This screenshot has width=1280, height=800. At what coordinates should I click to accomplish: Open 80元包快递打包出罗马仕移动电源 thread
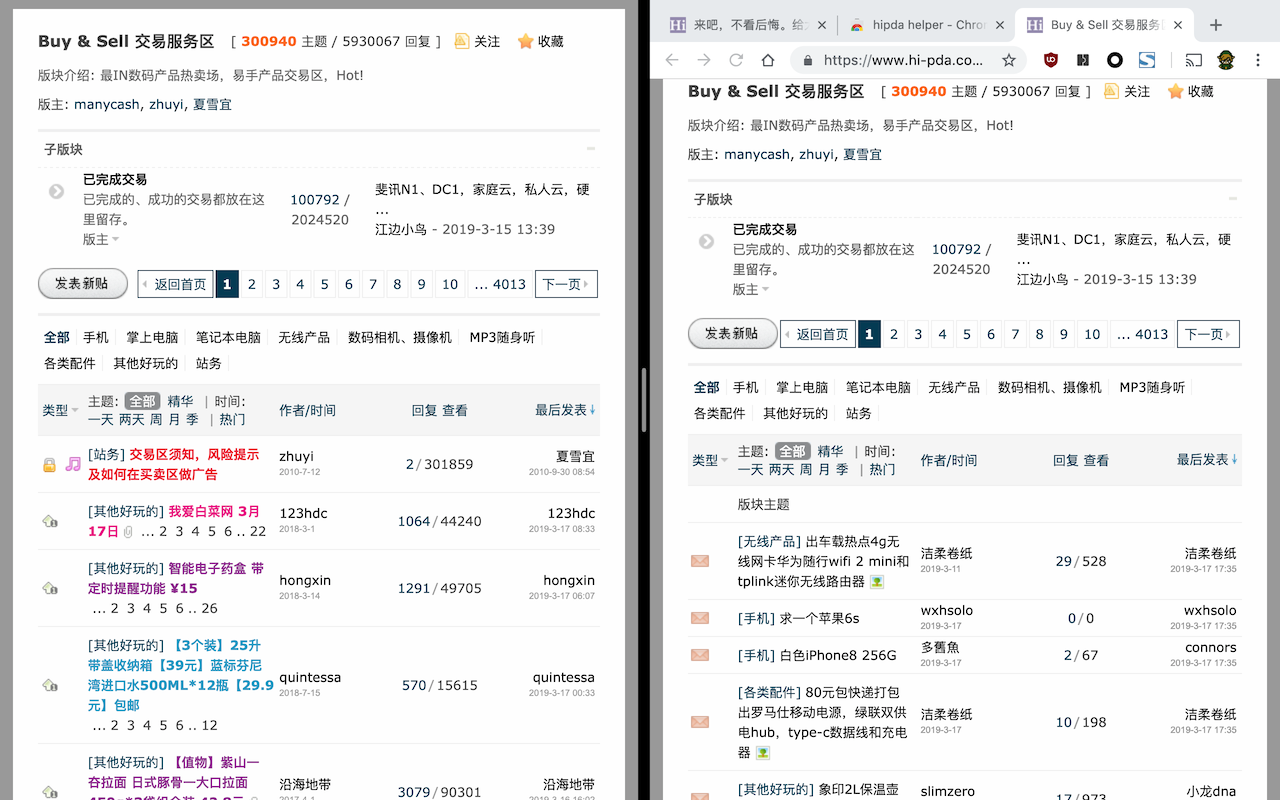coord(823,722)
